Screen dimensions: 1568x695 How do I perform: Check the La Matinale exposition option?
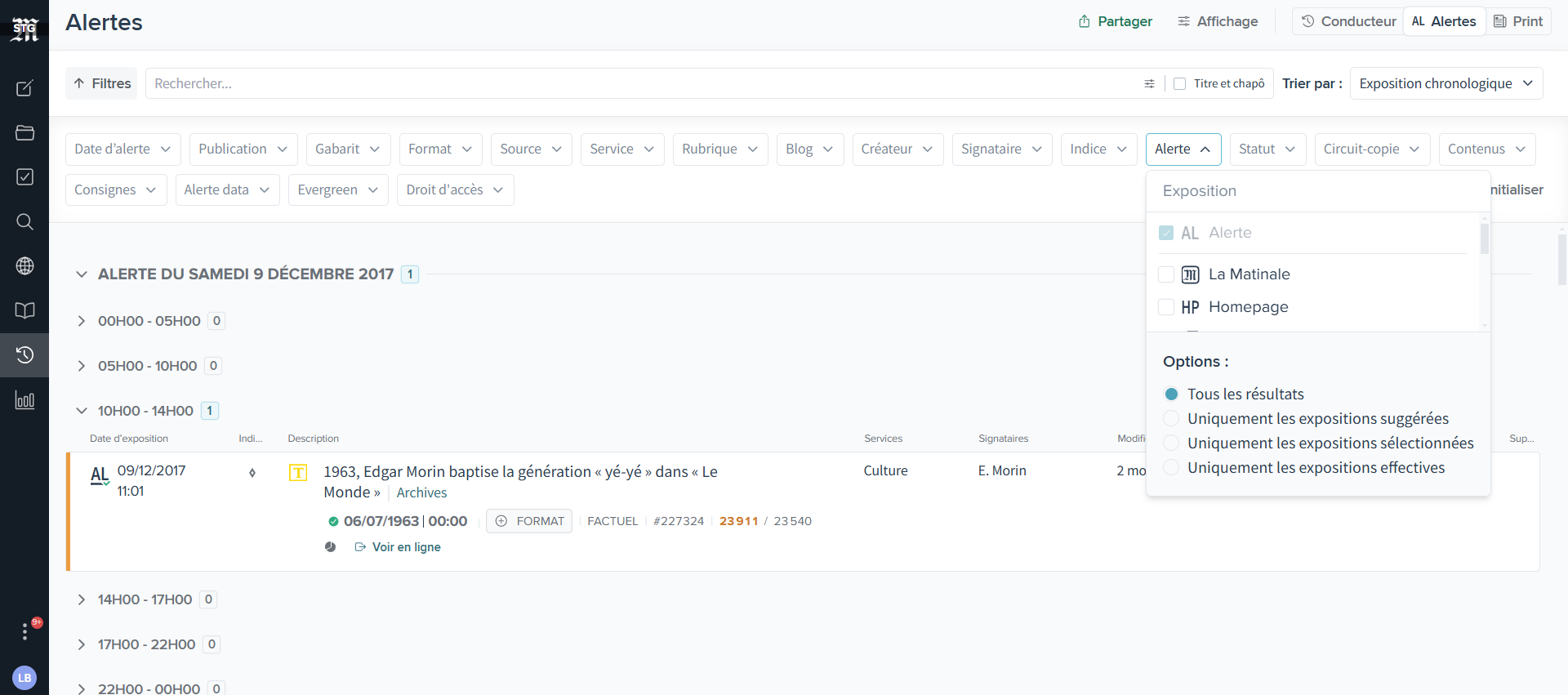click(x=1166, y=274)
